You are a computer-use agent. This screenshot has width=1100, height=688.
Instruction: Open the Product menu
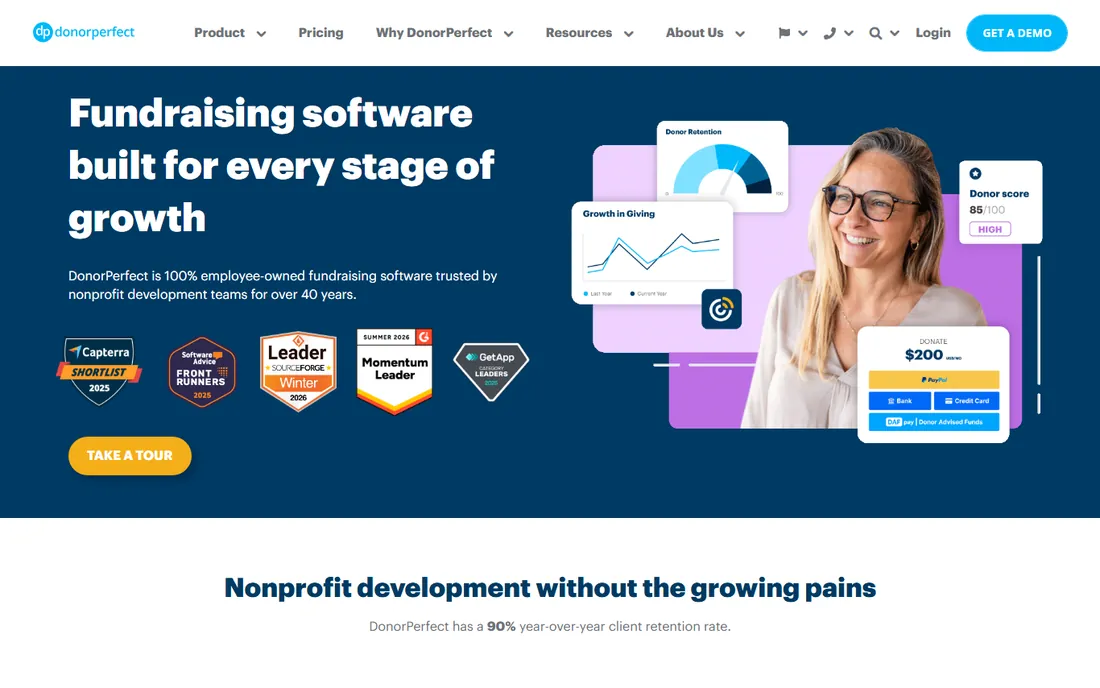pos(219,33)
